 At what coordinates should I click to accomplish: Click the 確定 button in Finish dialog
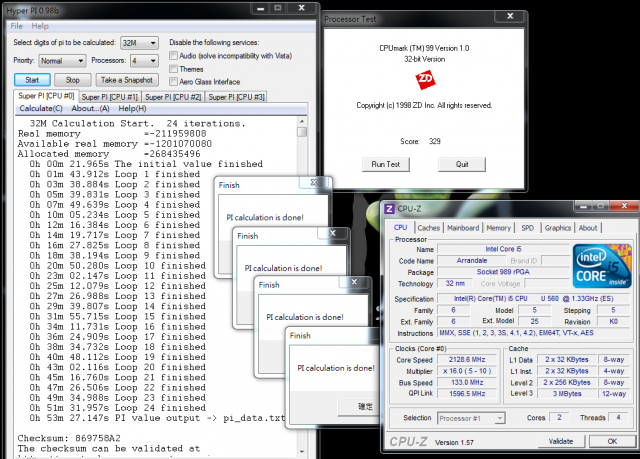(x=360, y=407)
